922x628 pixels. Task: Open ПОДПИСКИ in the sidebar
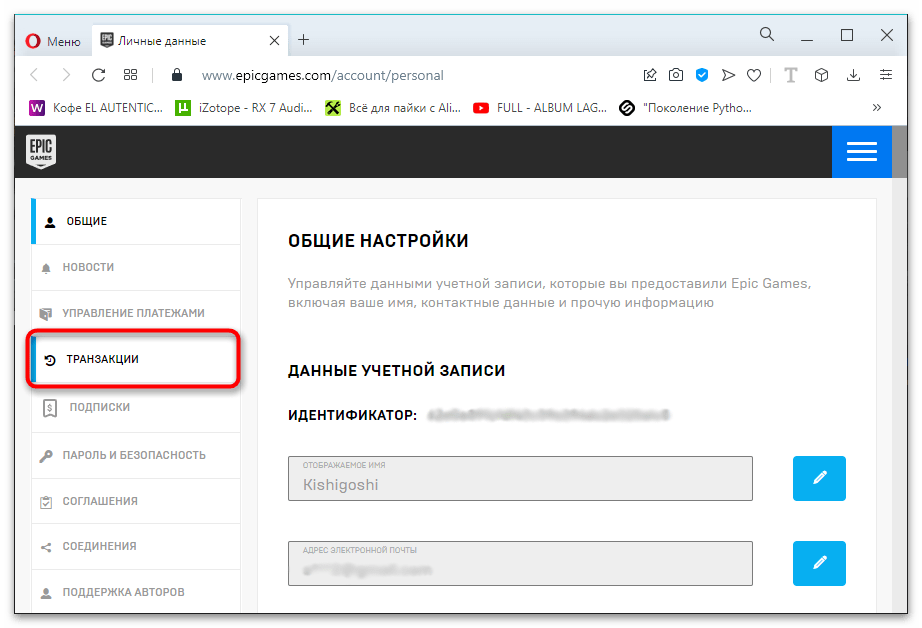(x=136, y=407)
